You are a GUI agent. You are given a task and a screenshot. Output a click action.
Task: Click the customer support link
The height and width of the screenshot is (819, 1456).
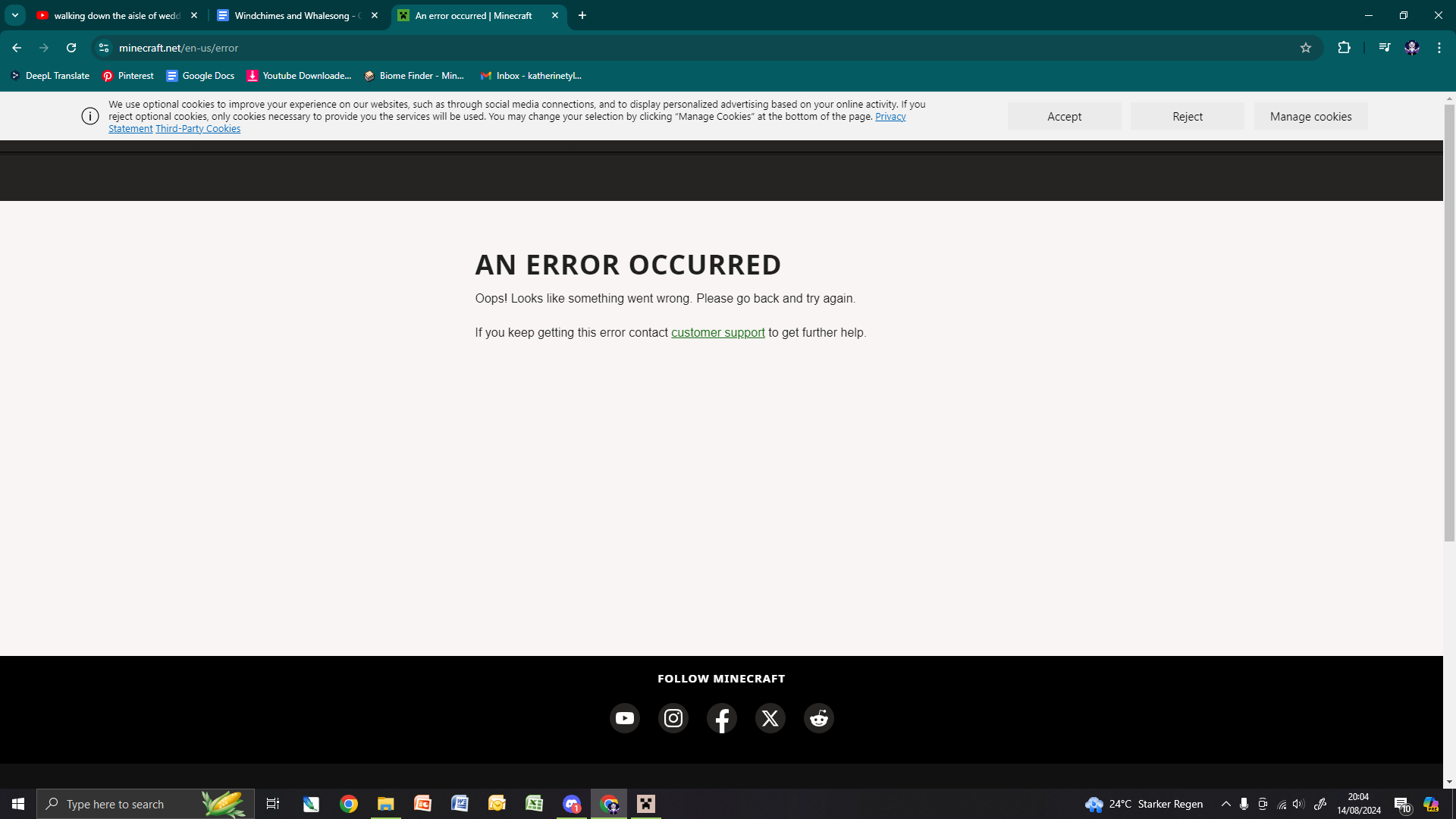tap(717, 332)
